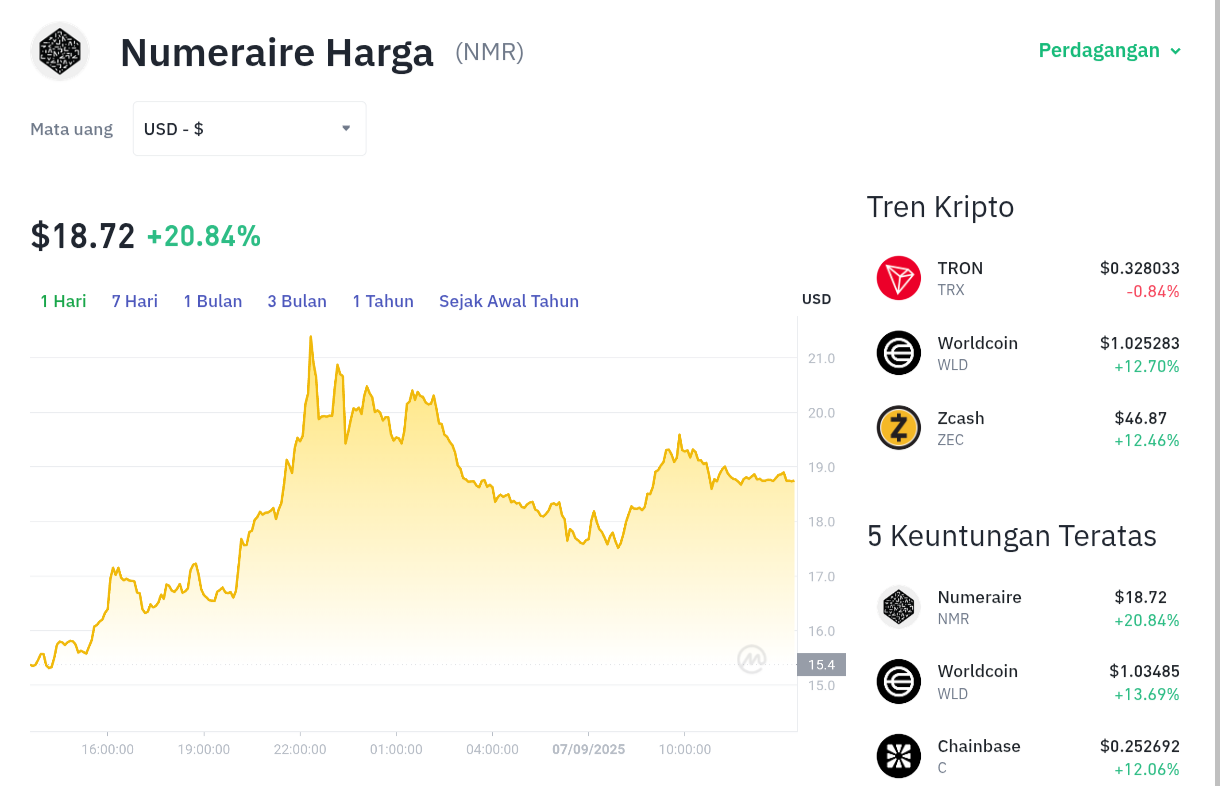Click the ZEC ticker symbol
Screen dimensions: 1220x786
click(951, 440)
